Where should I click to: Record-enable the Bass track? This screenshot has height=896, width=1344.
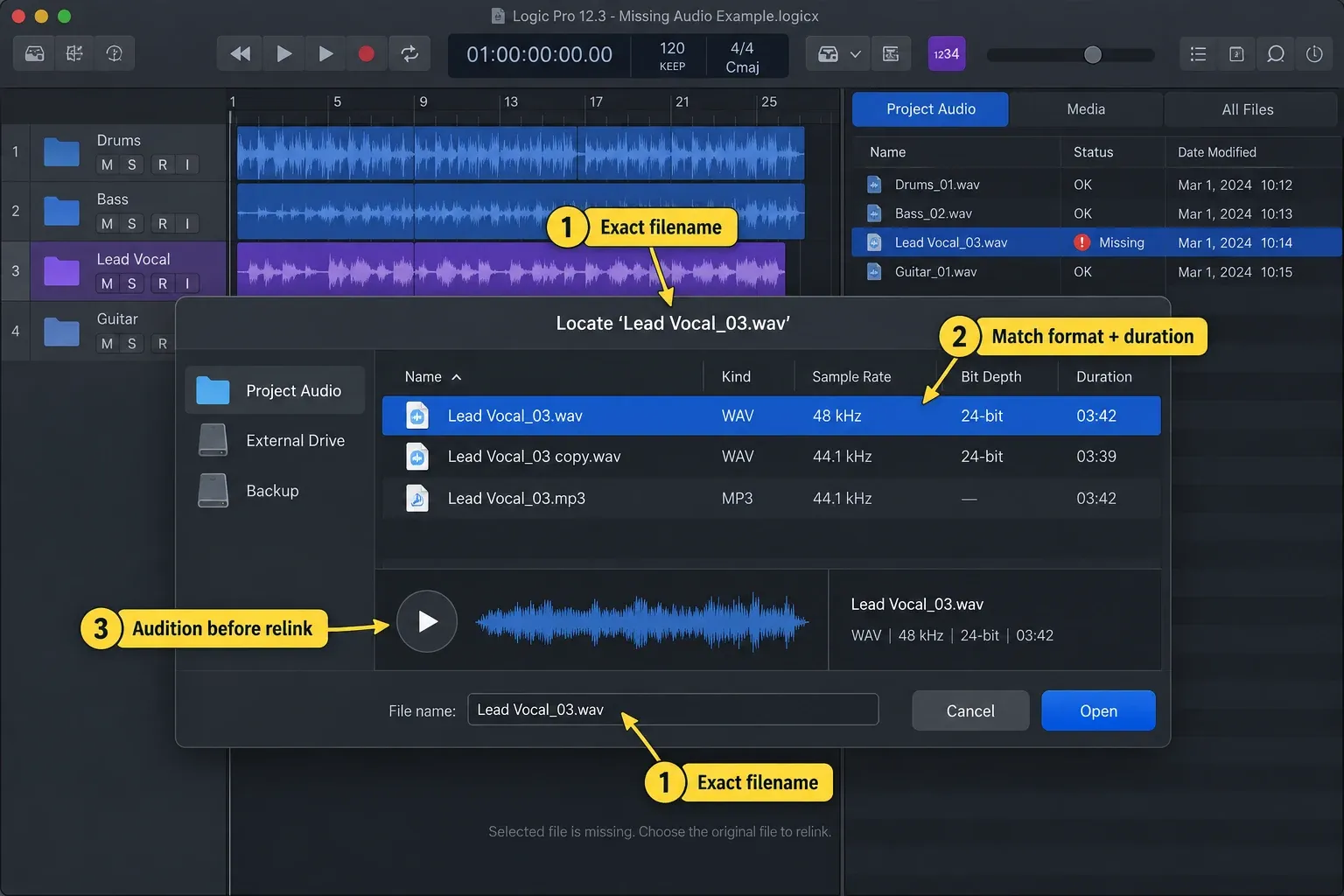(162, 224)
